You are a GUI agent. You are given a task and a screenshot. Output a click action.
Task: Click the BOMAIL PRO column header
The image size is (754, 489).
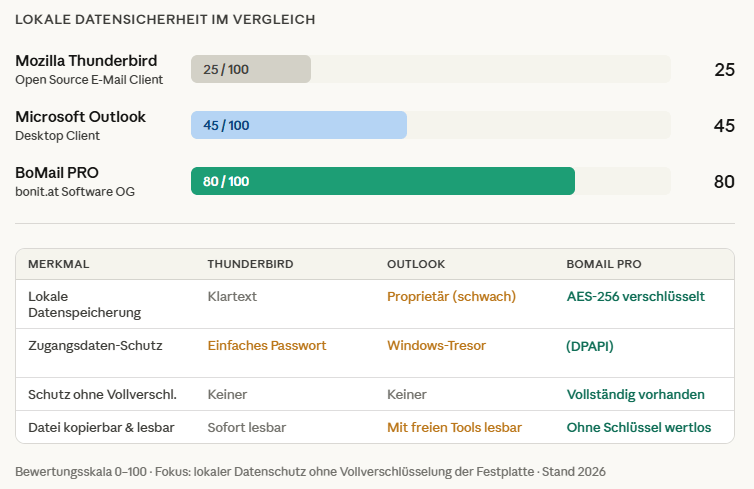[x=604, y=264]
